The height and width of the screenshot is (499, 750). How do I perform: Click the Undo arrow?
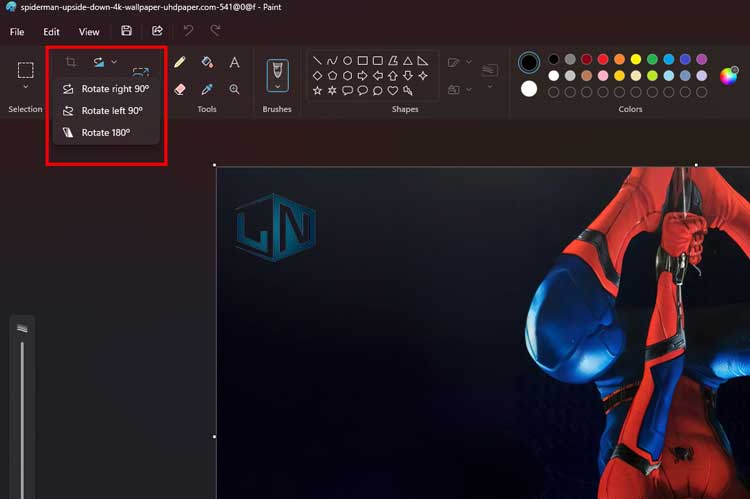[x=188, y=31]
